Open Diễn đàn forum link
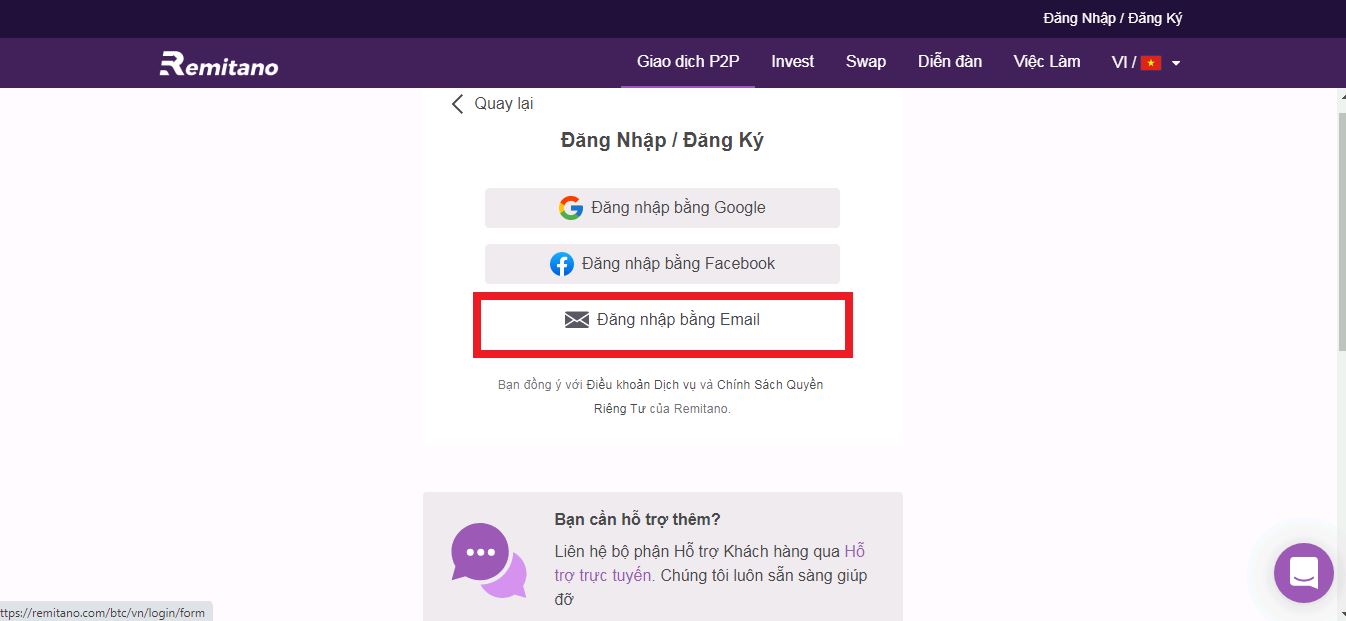This screenshot has width=1346, height=621. 950,62
